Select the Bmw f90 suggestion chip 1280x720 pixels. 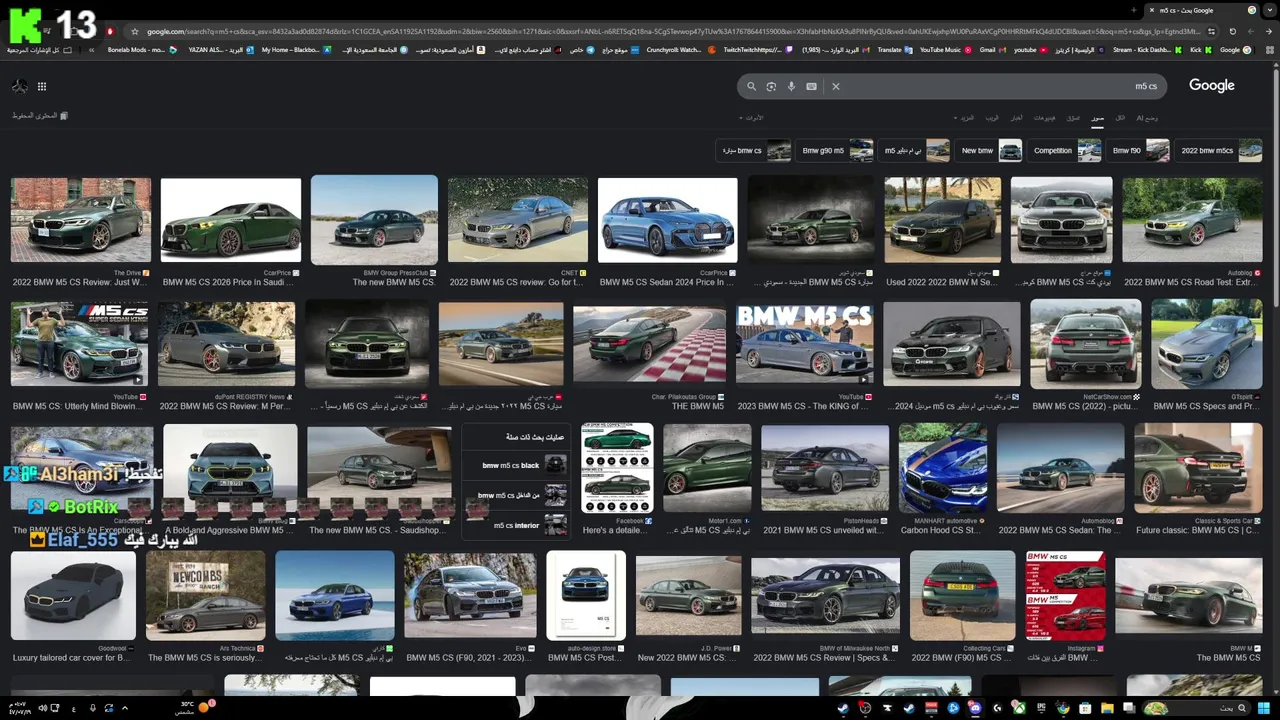[1139, 151]
